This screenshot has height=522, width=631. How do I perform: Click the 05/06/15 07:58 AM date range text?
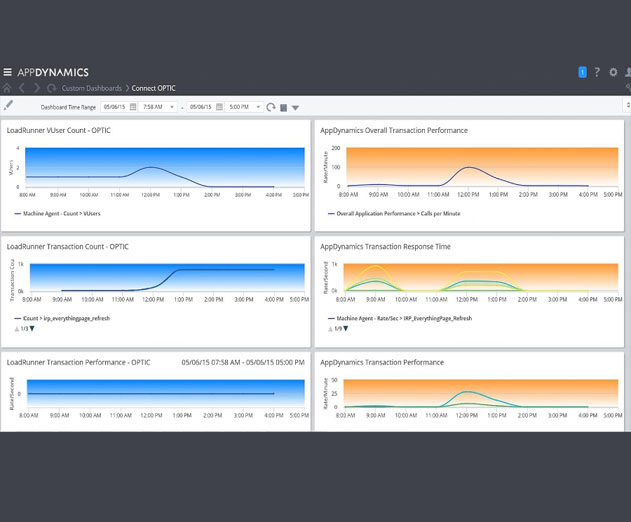point(243,363)
